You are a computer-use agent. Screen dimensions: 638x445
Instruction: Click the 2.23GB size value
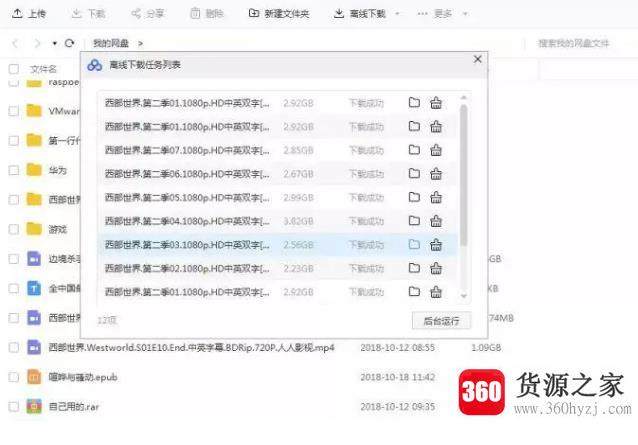(298, 268)
